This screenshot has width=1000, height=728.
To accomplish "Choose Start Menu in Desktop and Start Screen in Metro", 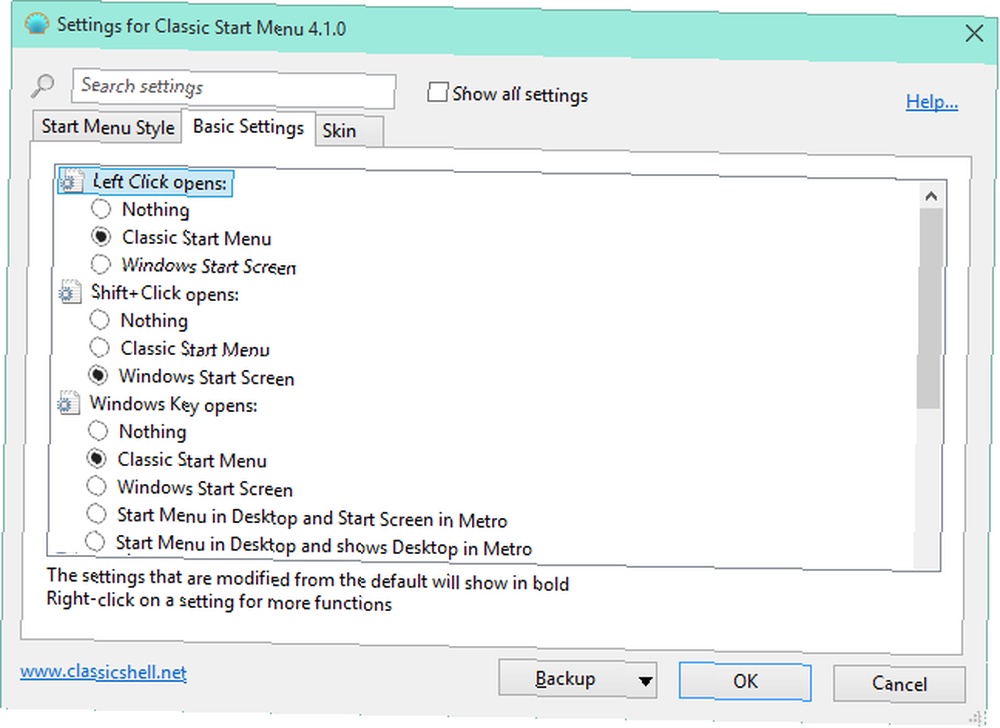I will (x=96, y=513).
